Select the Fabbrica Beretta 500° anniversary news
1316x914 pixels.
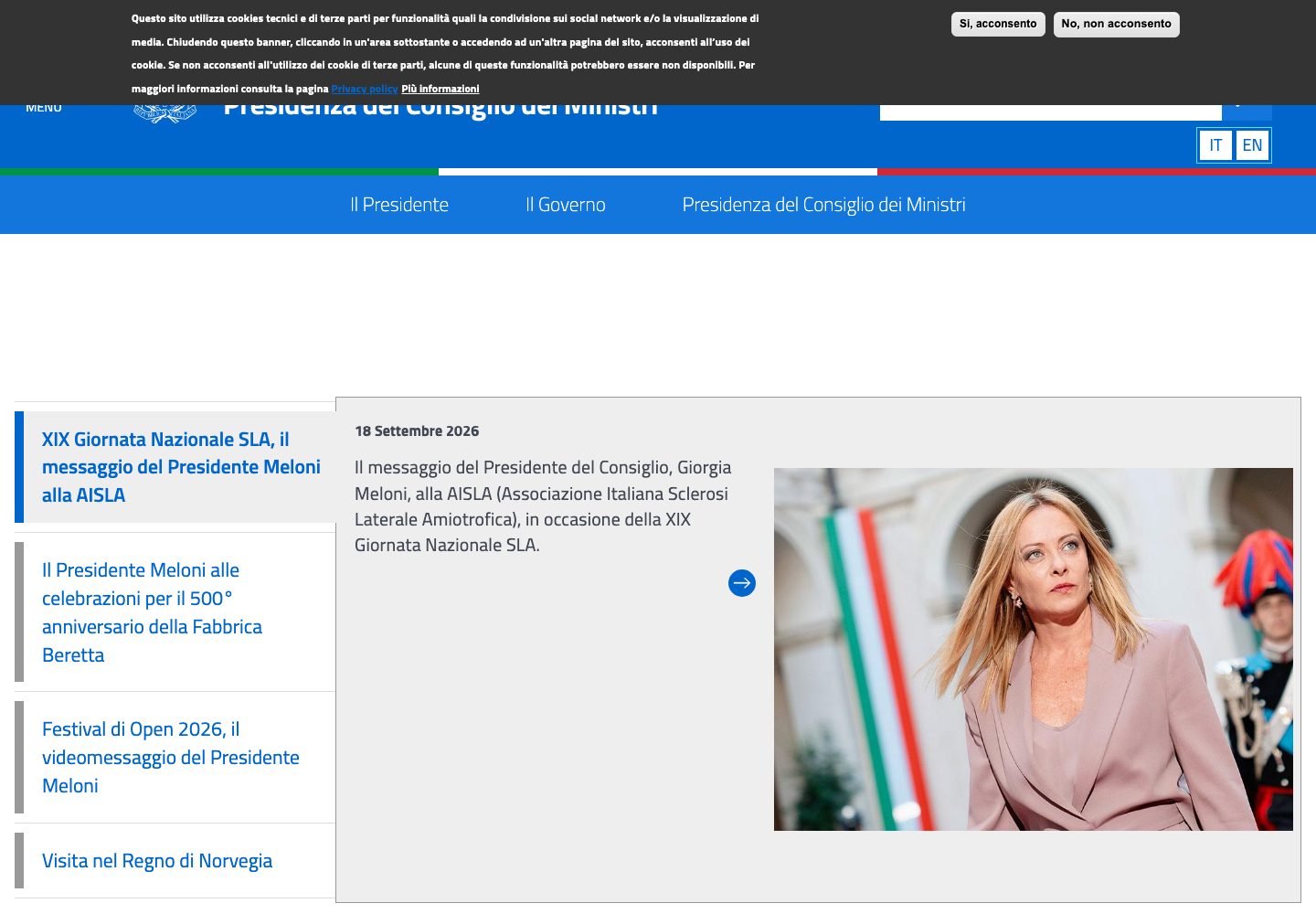(x=175, y=612)
